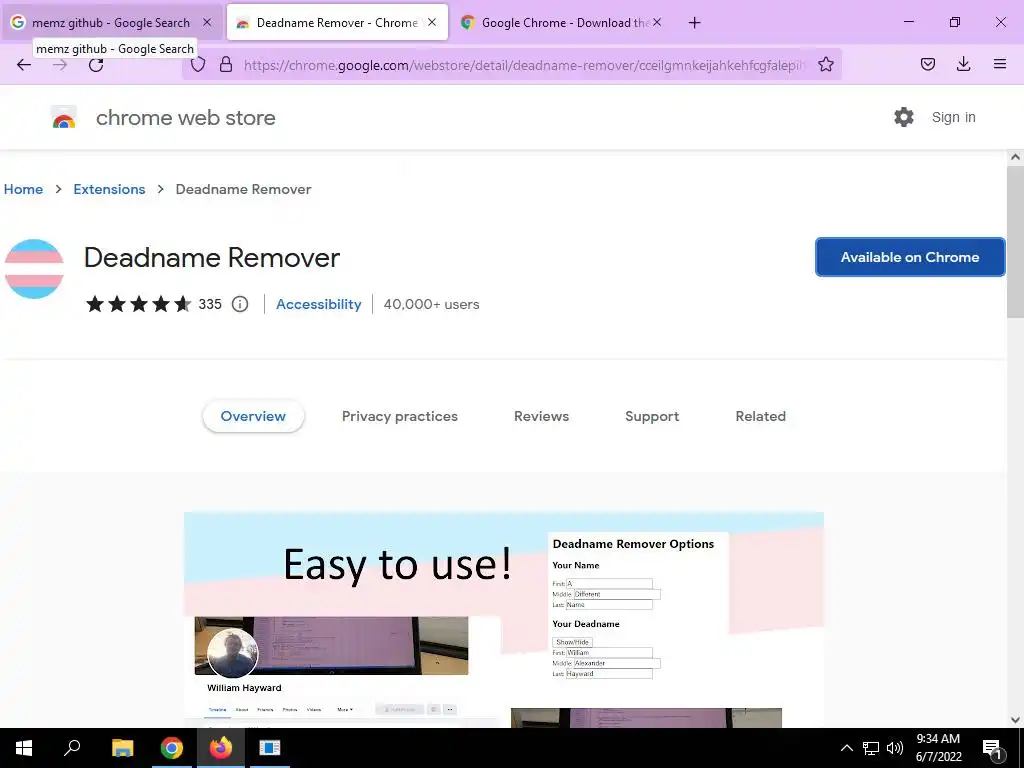Click the Easy to use screenshot image
Viewport: 1024px width, 768px height.
point(504,620)
